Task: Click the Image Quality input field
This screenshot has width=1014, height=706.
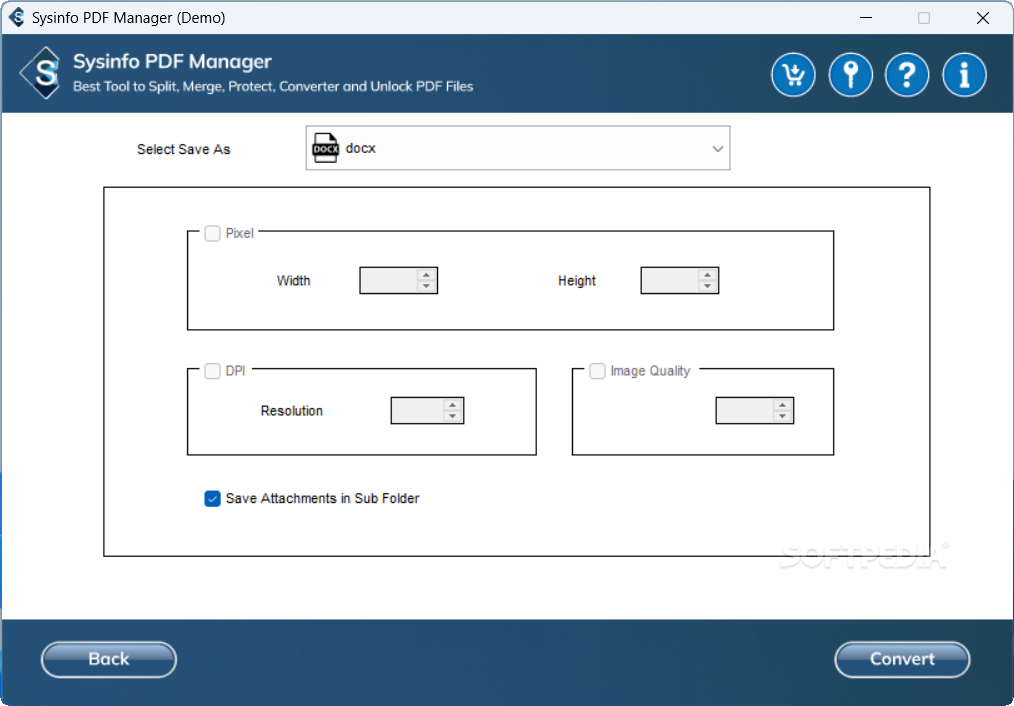Action: (x=745, y=411)
